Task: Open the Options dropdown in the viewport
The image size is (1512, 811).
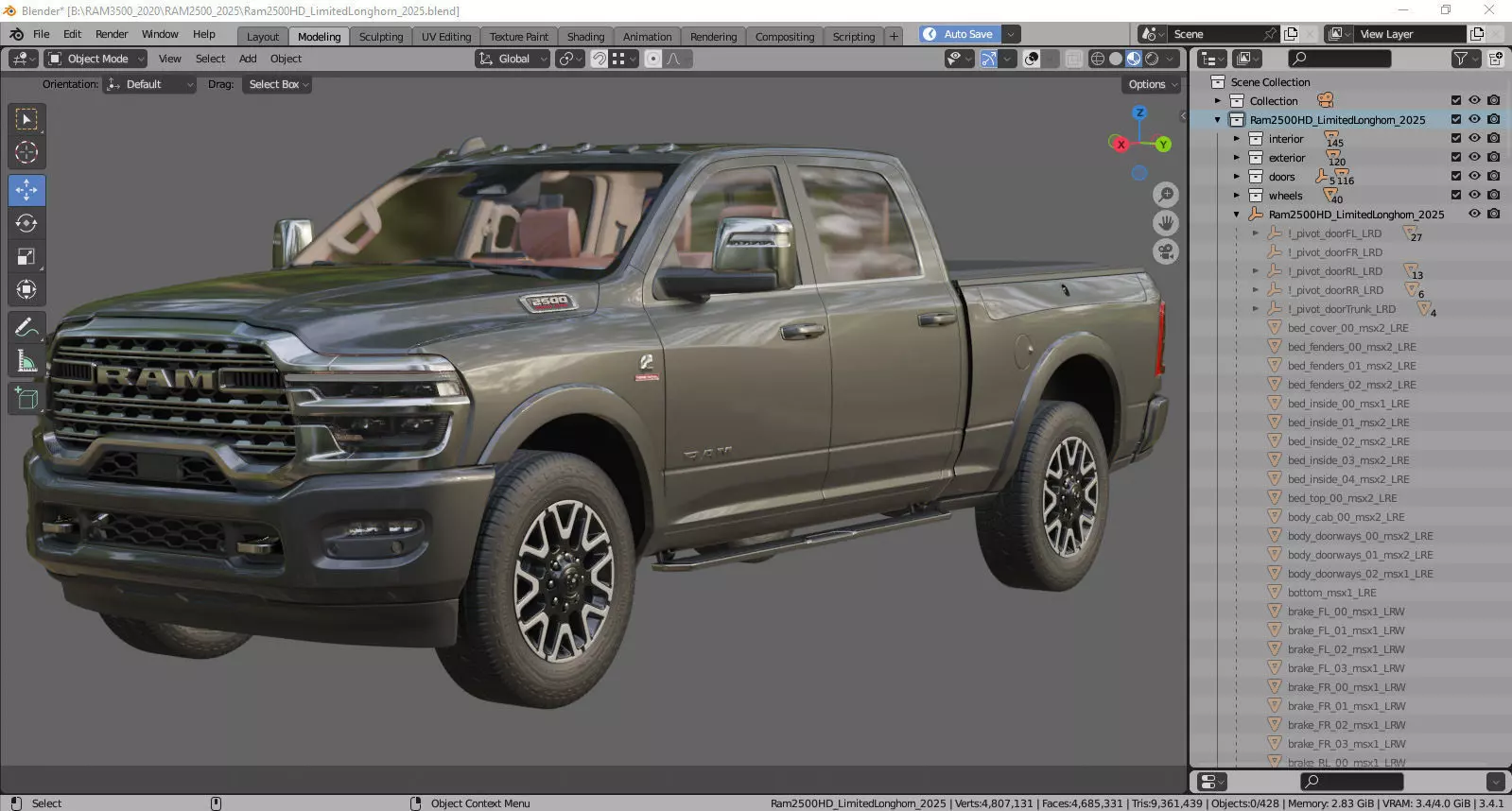Action: 1153,84
